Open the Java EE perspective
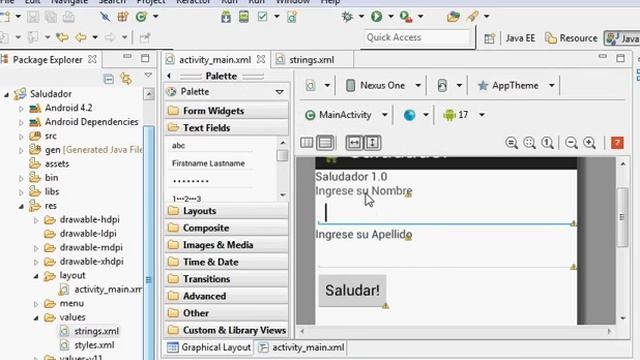Viewport: 640px width, 360px height. point(520,38)
